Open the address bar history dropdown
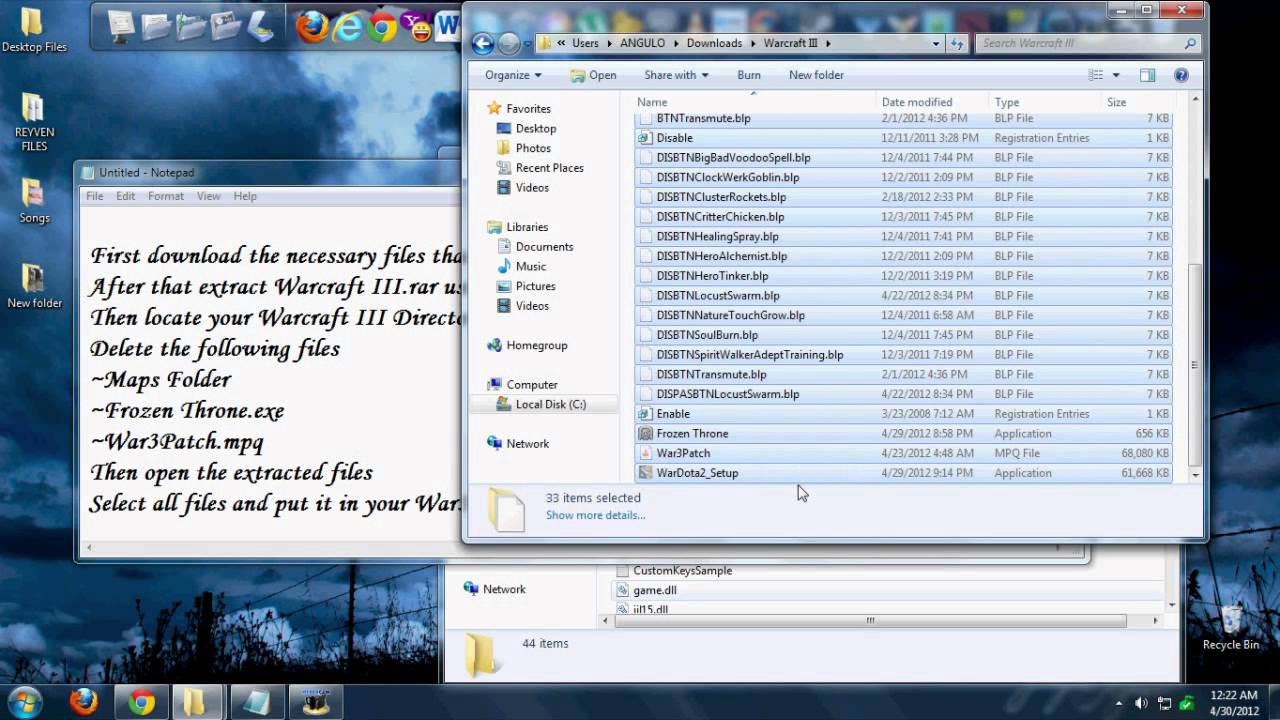The image size is (1280, 720). (x=936, y=43)
